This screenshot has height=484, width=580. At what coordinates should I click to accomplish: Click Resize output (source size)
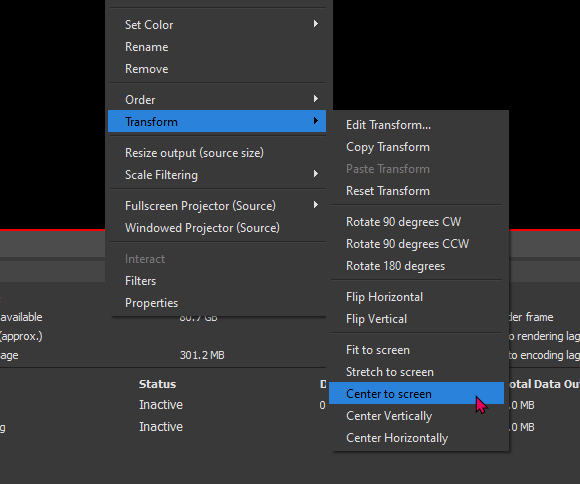point(217,153)
